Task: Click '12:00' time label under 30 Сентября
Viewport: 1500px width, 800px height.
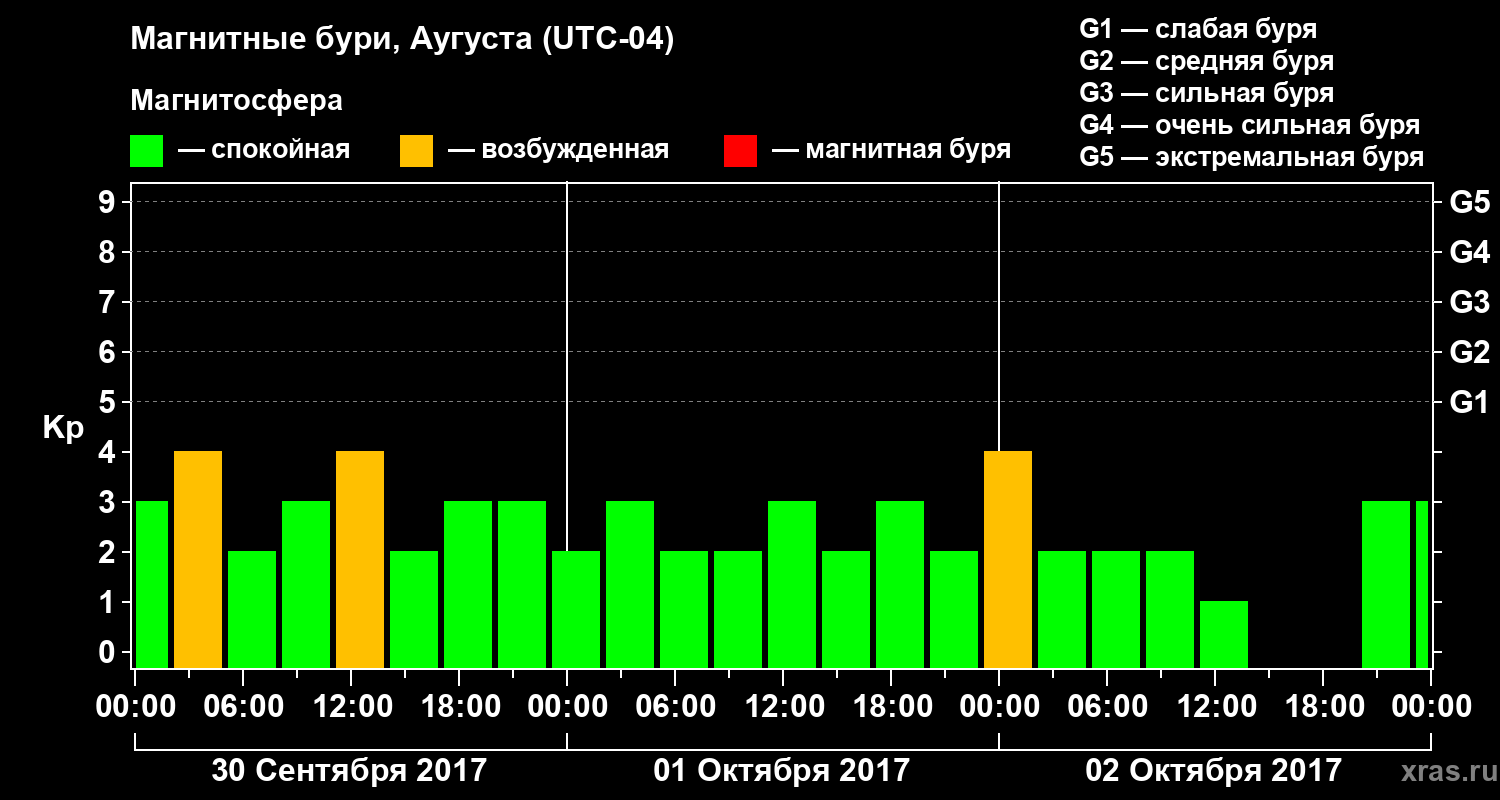Action: [351, 707]
